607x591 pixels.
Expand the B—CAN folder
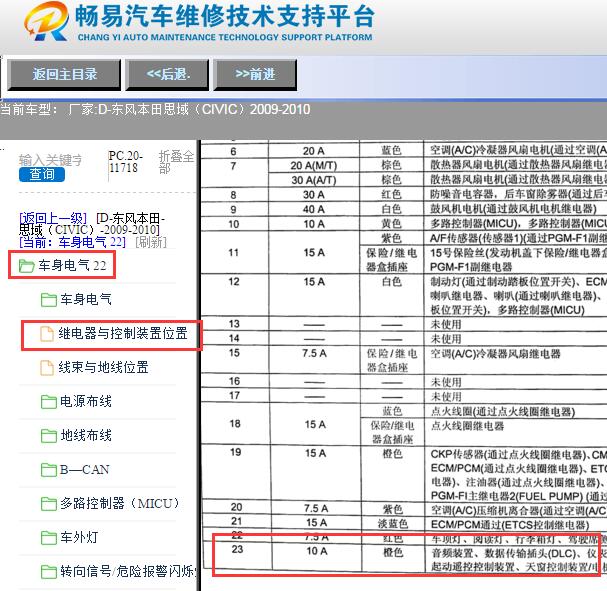point(84,469)
